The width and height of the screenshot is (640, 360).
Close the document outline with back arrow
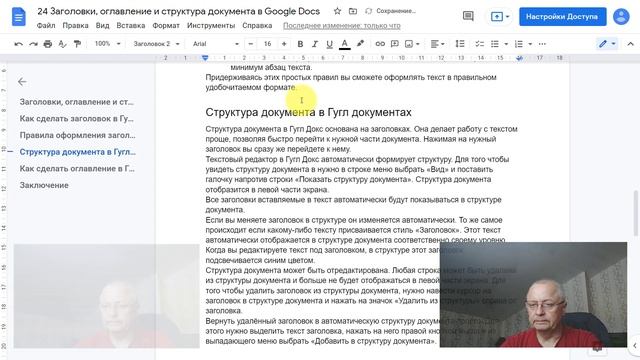coord(22,82)
